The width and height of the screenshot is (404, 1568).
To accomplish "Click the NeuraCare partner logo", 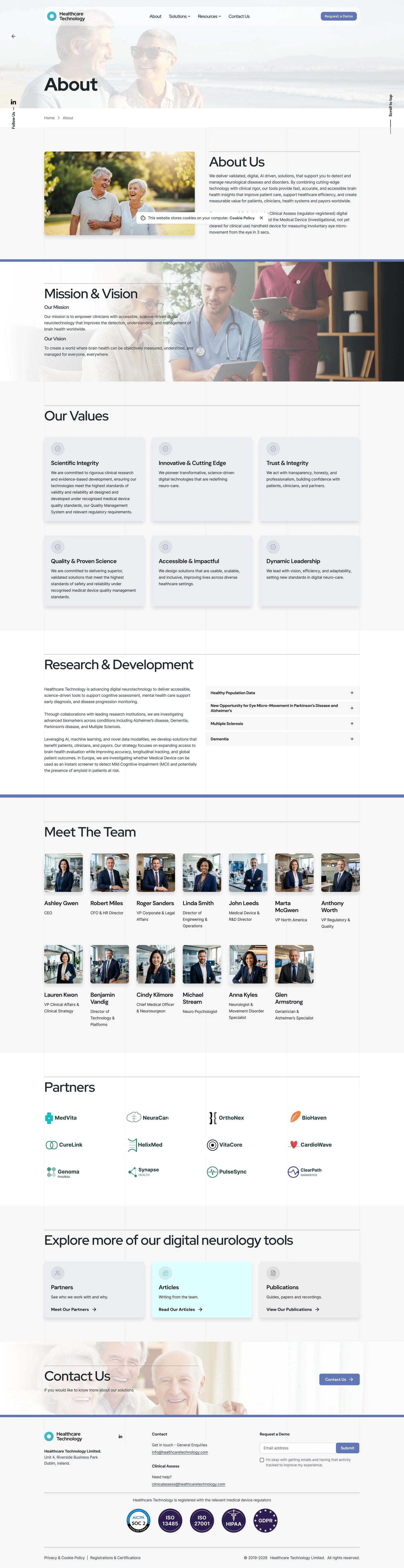I will pyautogui.click(x=147, y=1118).
